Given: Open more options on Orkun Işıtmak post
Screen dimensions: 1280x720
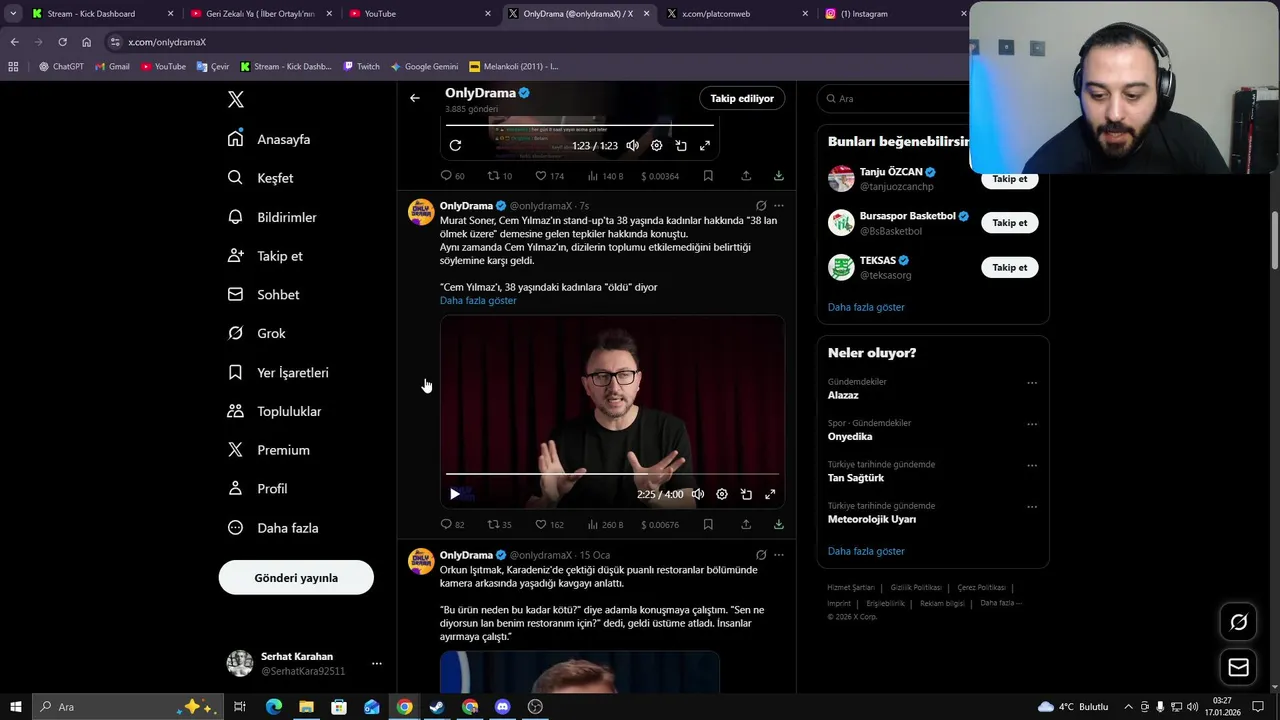Looking at the screenshot, I should point(779,555).
